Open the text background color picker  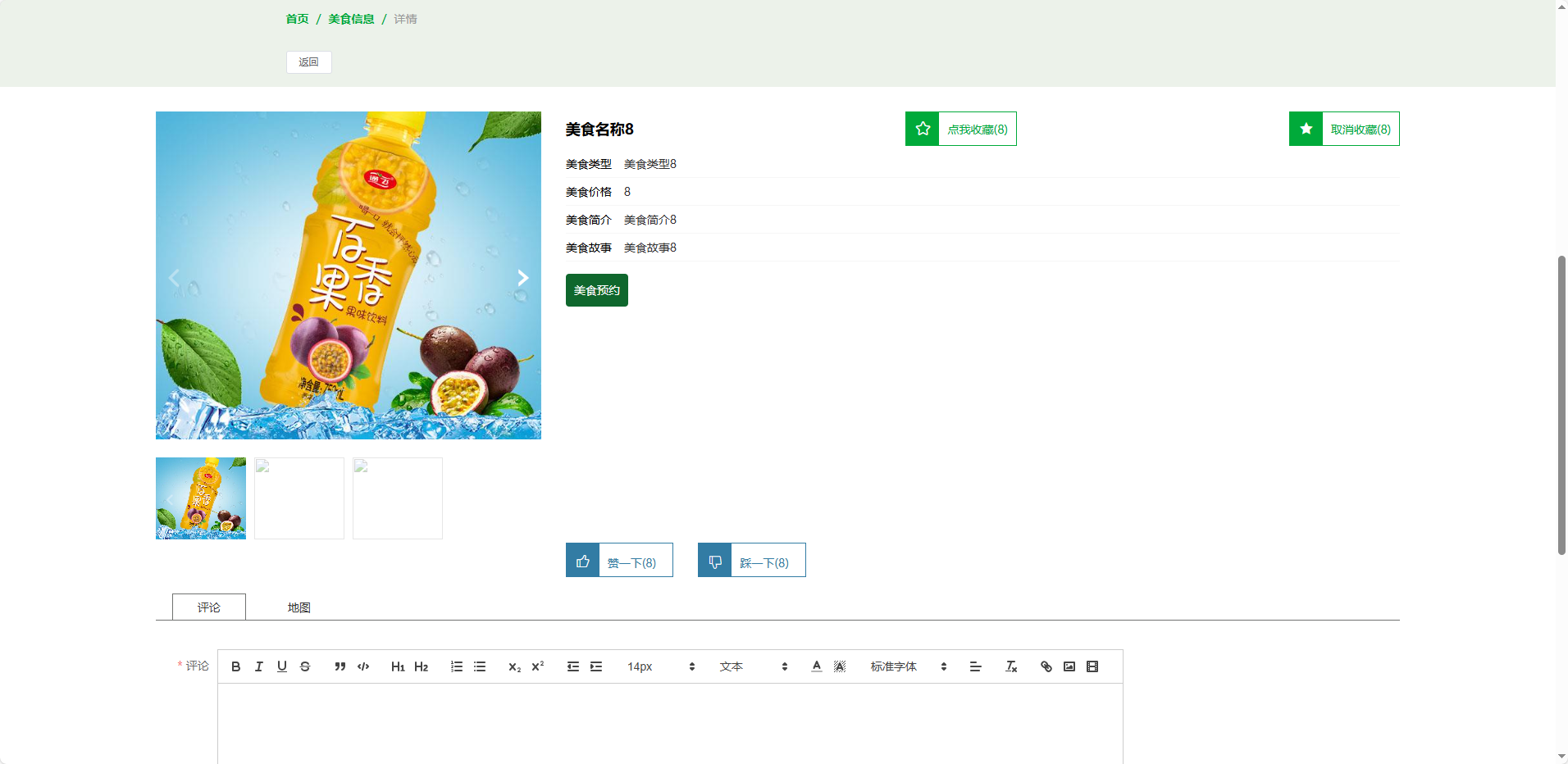(840, 666)
